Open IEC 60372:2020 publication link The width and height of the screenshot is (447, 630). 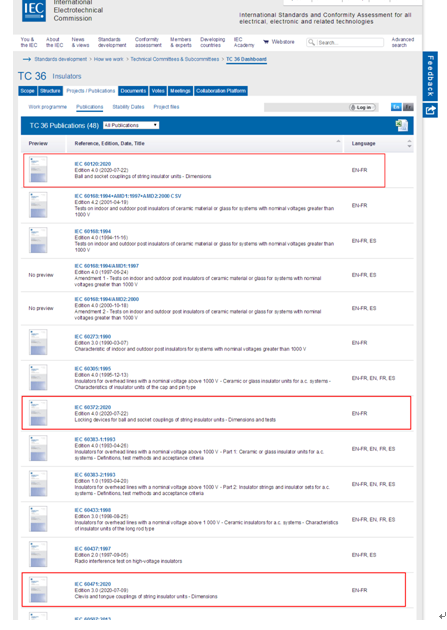pyautogui.click(x=93, y=407)
